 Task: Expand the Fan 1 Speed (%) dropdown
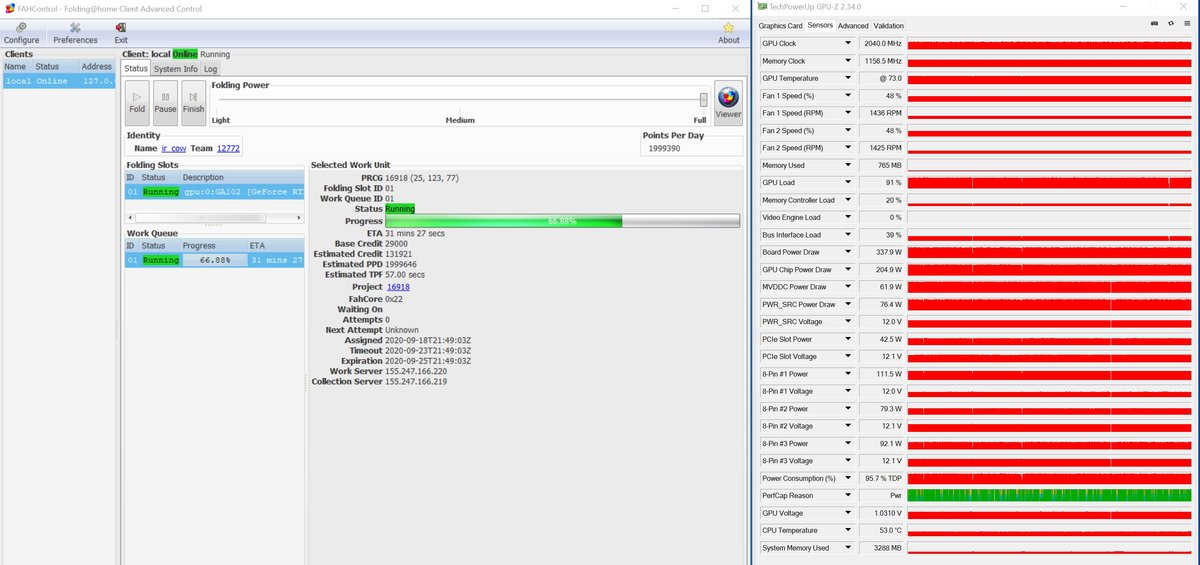click(848, 96)
